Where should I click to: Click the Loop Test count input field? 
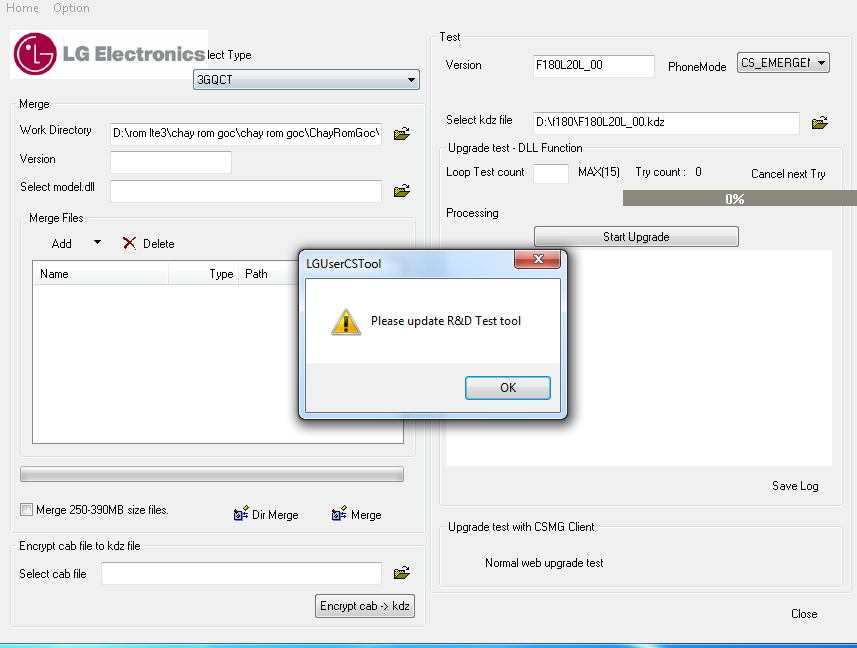551,173
